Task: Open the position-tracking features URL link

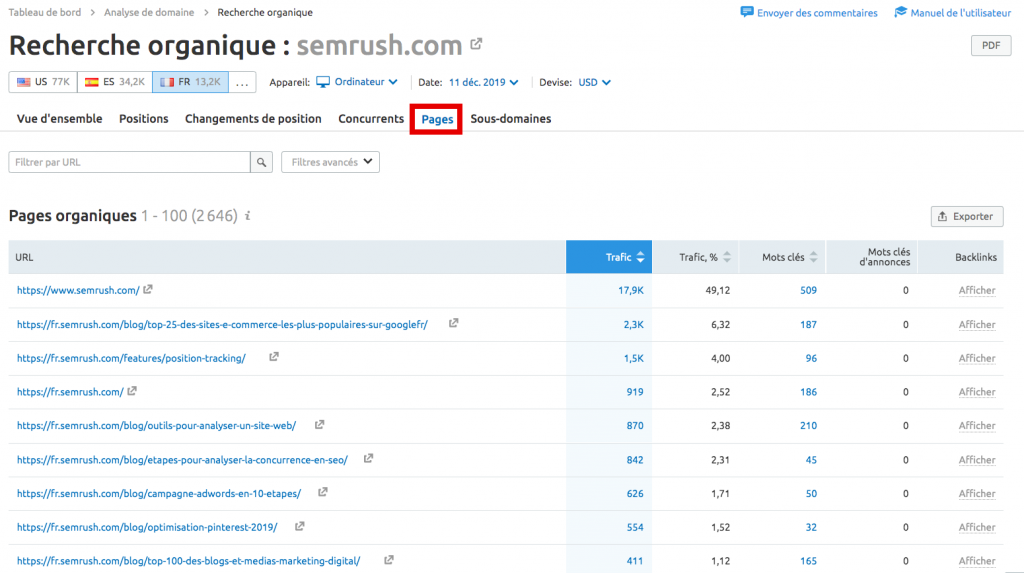Action: click(131, 358)
